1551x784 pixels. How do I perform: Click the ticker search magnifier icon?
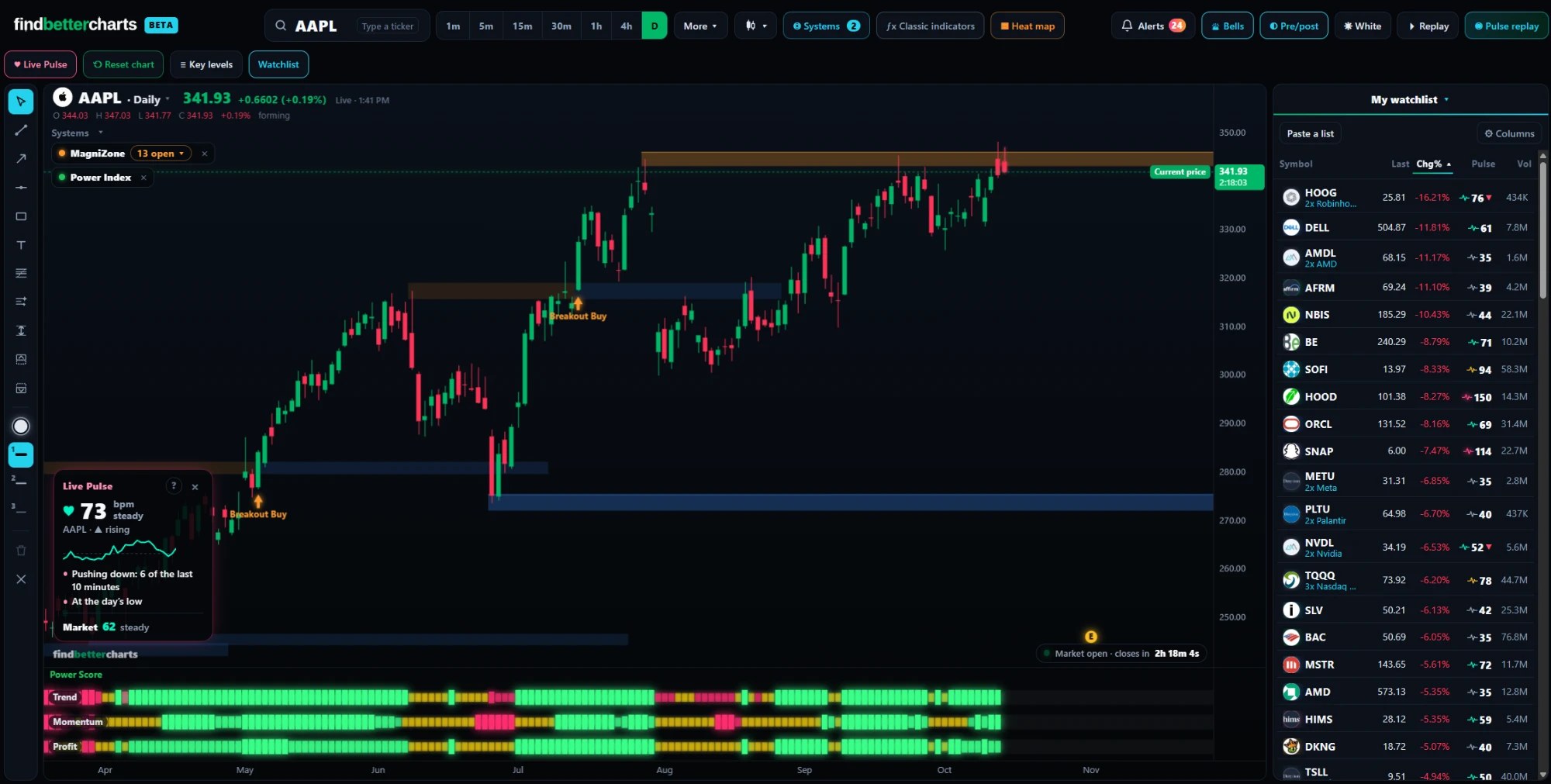tap(281, 26)
